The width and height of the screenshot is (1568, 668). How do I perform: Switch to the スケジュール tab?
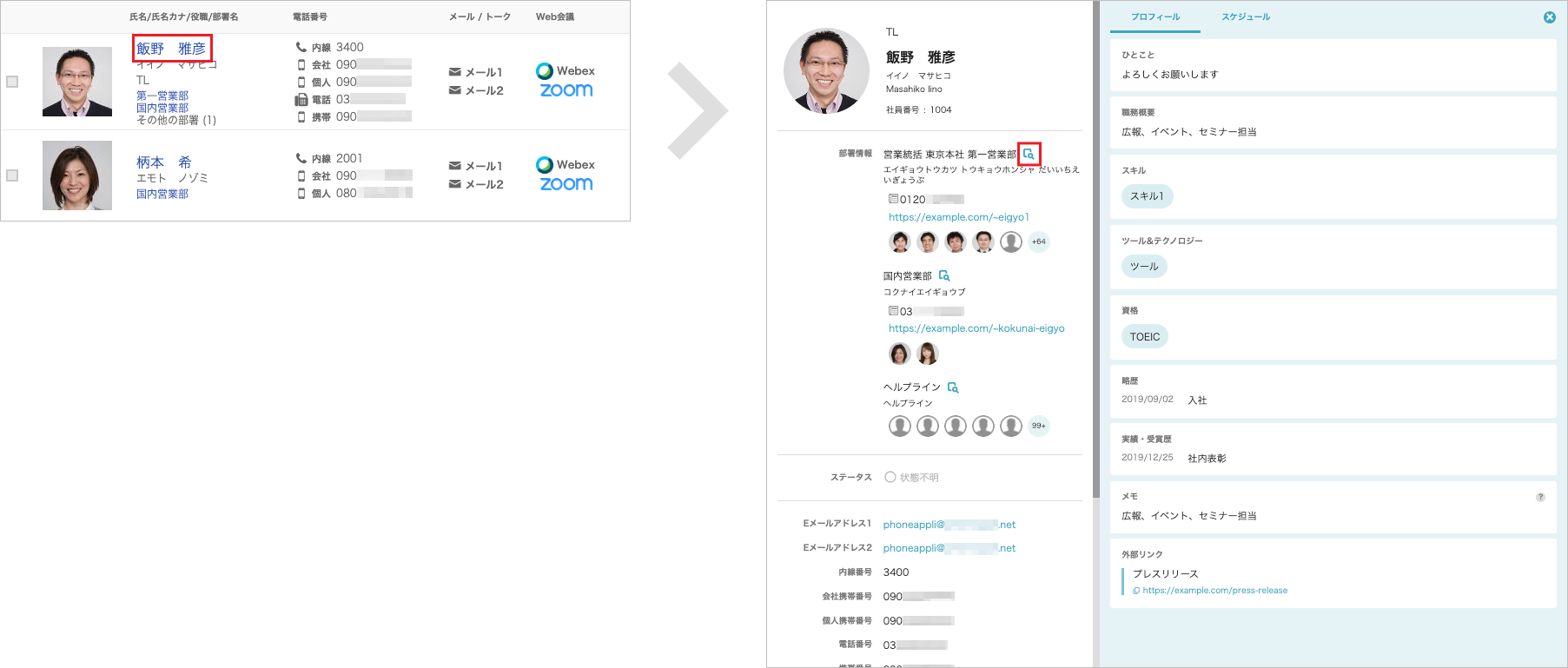1246,17
